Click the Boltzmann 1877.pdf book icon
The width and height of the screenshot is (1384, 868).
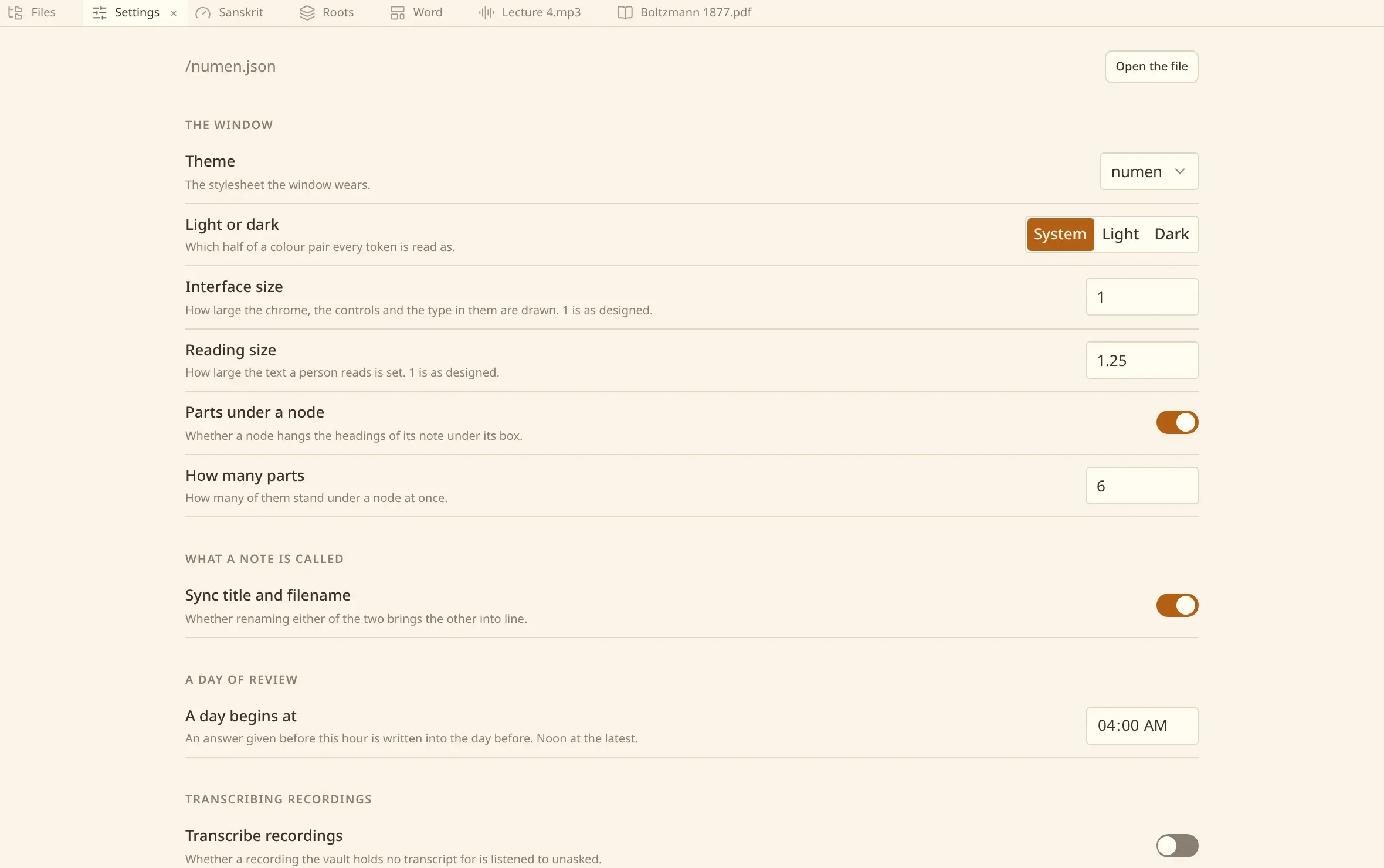625,13
